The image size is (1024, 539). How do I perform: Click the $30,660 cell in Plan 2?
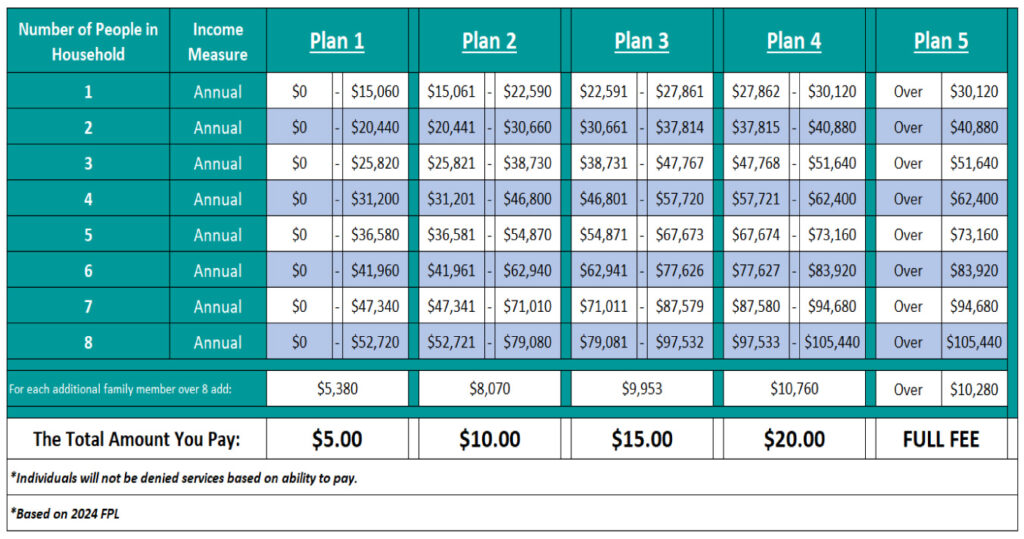(x=527, y=127)
